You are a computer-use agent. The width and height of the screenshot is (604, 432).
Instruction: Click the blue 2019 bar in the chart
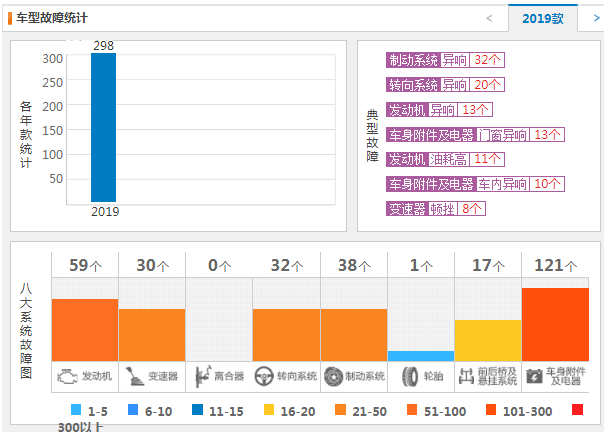(x=103, y=128)
